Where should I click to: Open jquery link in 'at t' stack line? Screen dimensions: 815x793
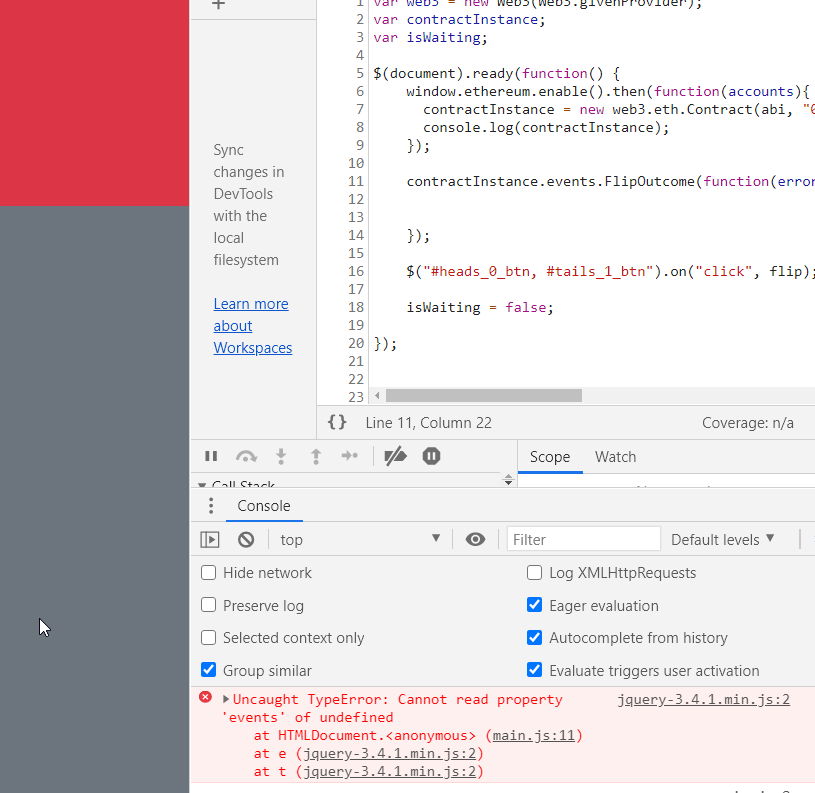click(389, 772)
